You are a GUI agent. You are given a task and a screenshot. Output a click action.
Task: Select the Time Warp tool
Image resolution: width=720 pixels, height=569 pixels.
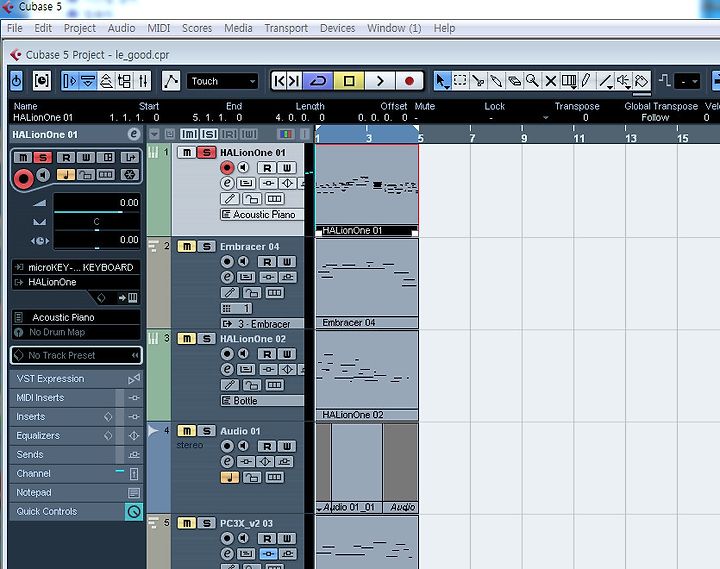[x=568, y=81]
